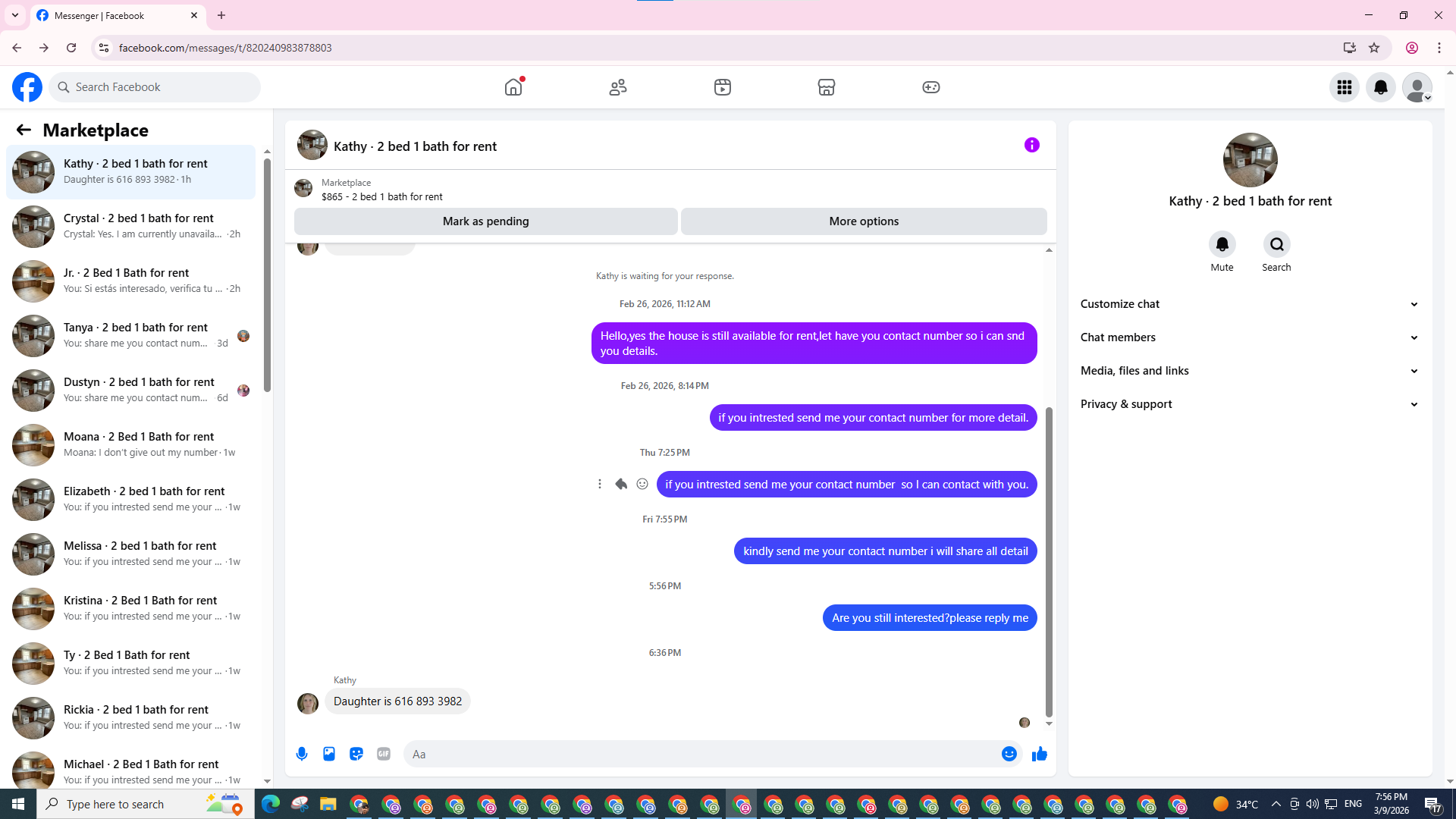
Task: Expand Media, files and links section
Action: 1249,371
